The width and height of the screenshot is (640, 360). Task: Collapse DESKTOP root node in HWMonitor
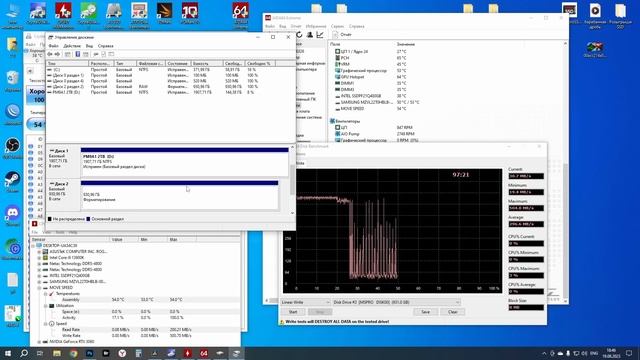(x=33, y=246)
